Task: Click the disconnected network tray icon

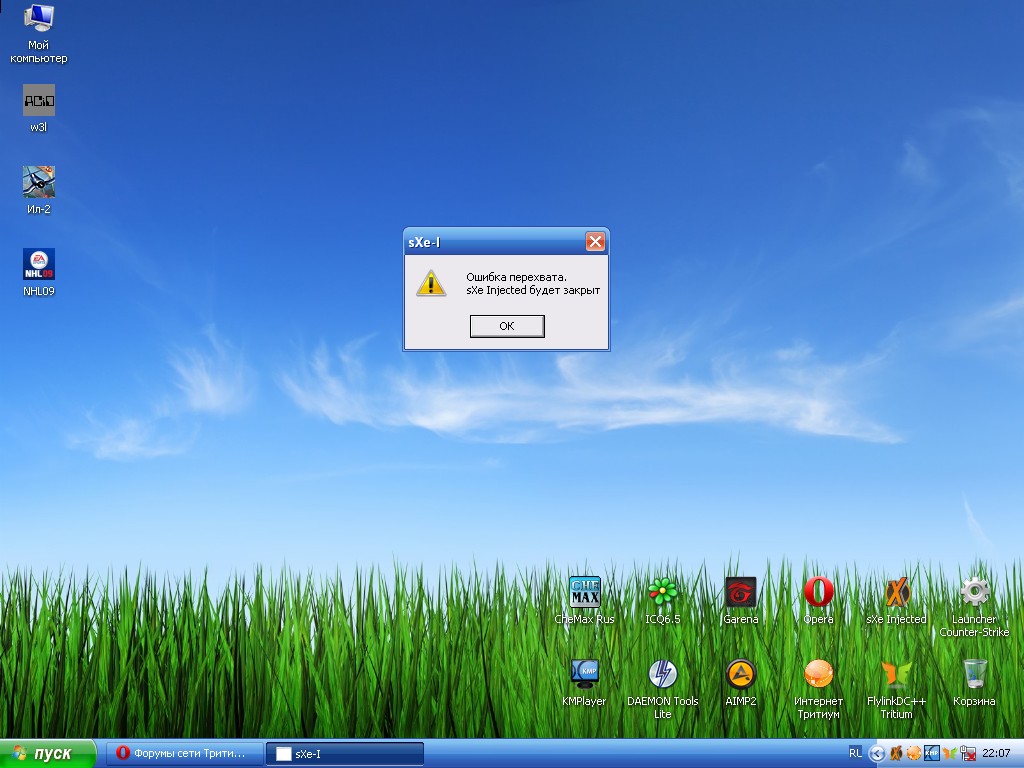Action: [968, 754]
